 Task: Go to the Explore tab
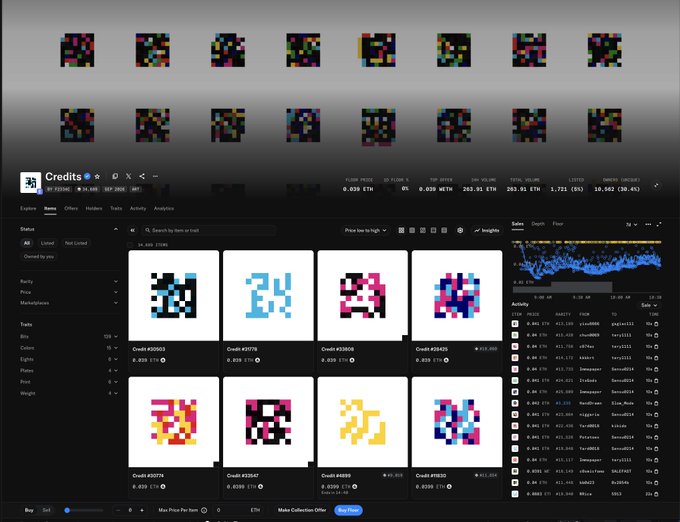28,209
